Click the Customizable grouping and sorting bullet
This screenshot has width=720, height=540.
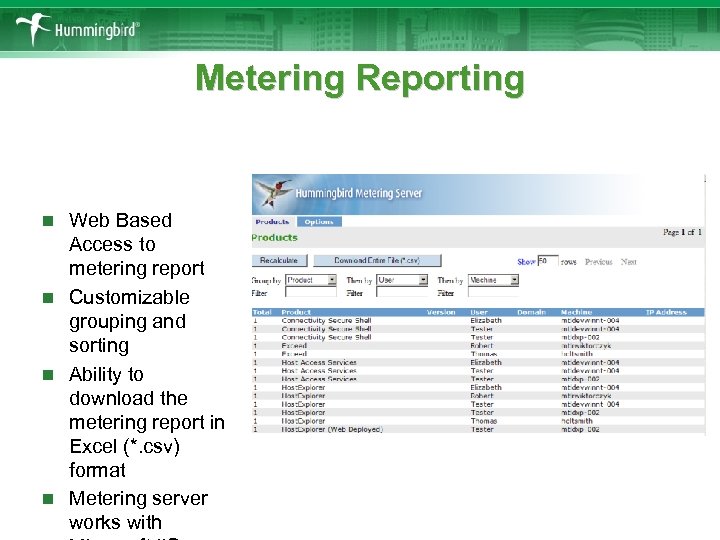[129, 321]
